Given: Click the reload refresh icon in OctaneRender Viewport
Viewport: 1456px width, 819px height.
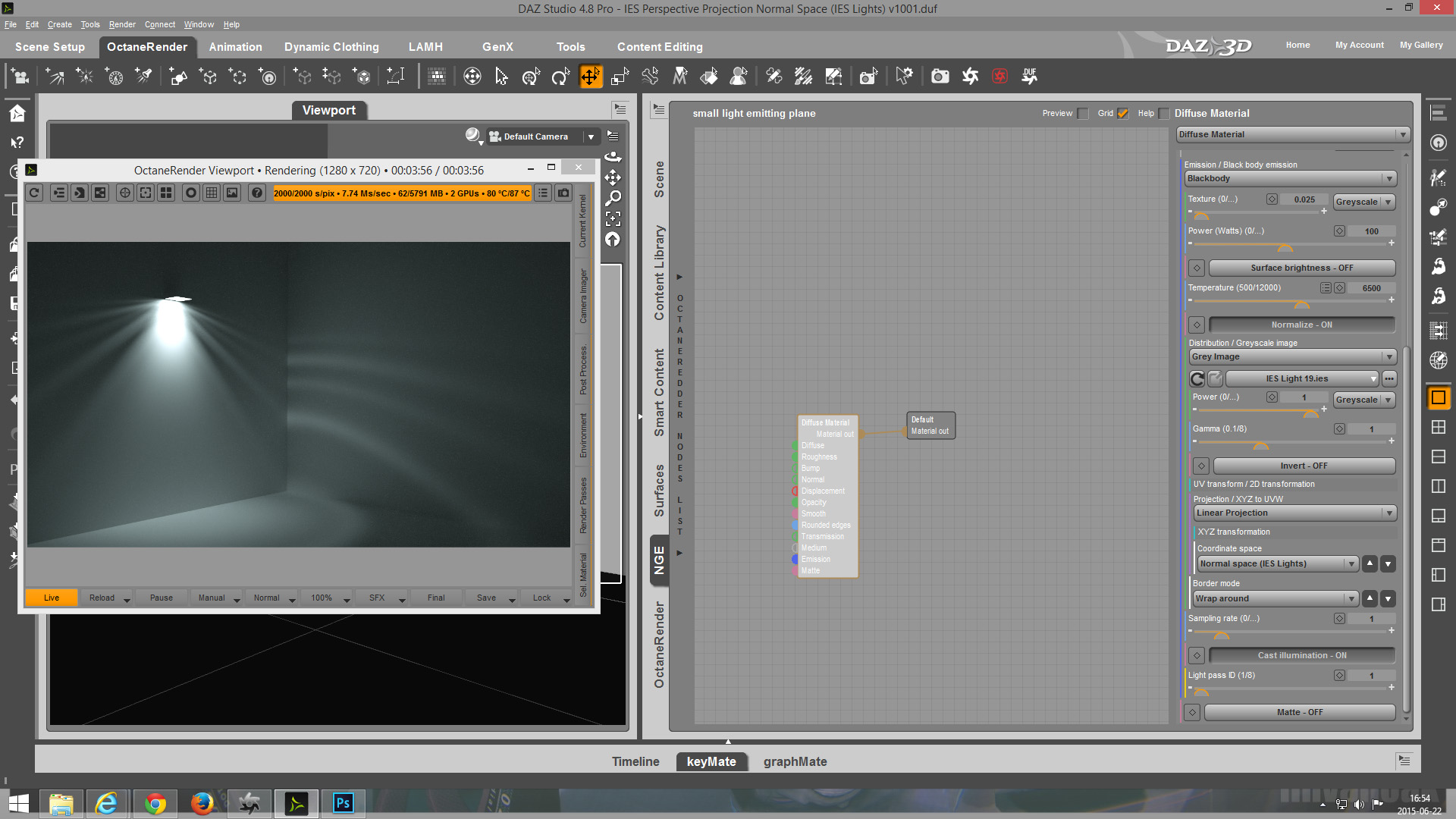Looking at the screenshot, I should click(x=34, y=193).
